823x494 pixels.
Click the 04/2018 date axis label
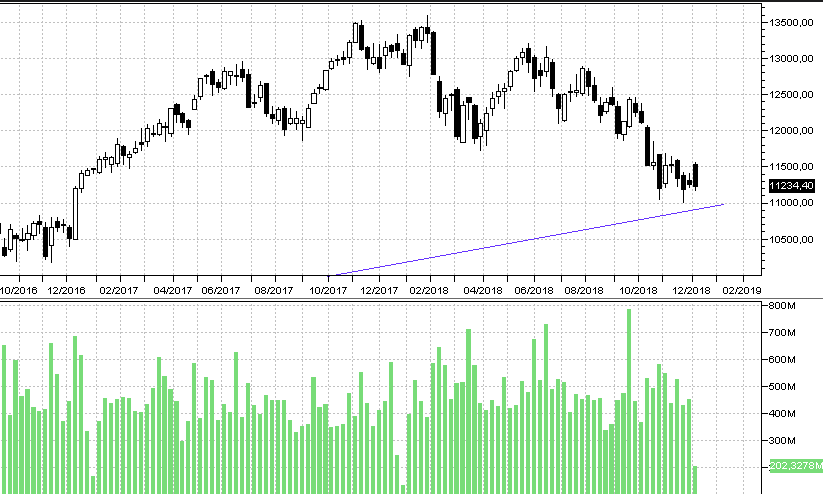(483, 290)
